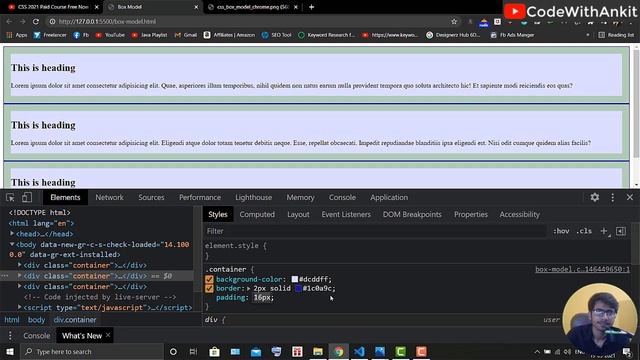Screen dimensions: 640x360
Task: Close the DevTools panel
Action: pyautogui.click(x=630, y=198)
